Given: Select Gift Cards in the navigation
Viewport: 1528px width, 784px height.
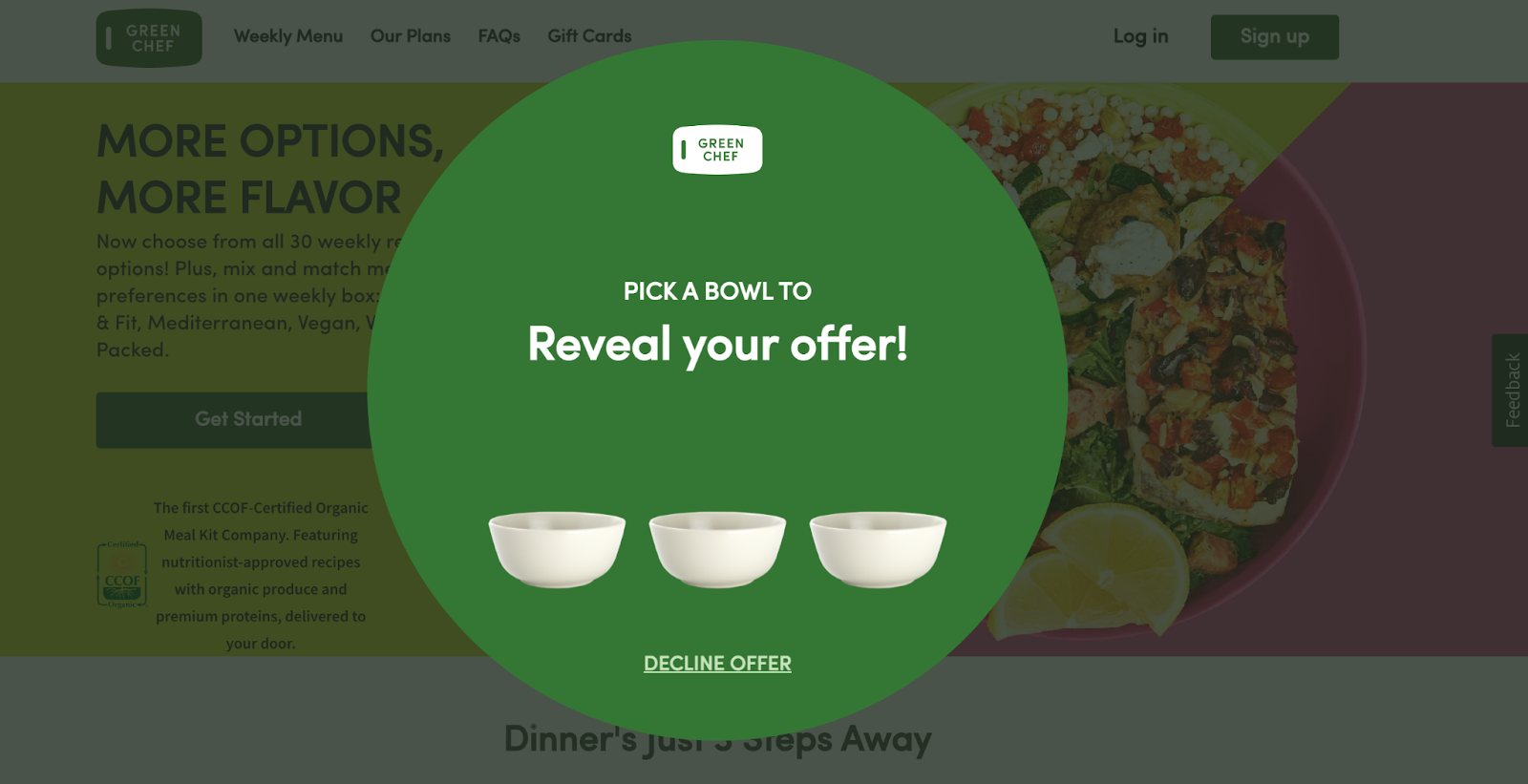Looking at the screenshot, I should click(589, 36).
